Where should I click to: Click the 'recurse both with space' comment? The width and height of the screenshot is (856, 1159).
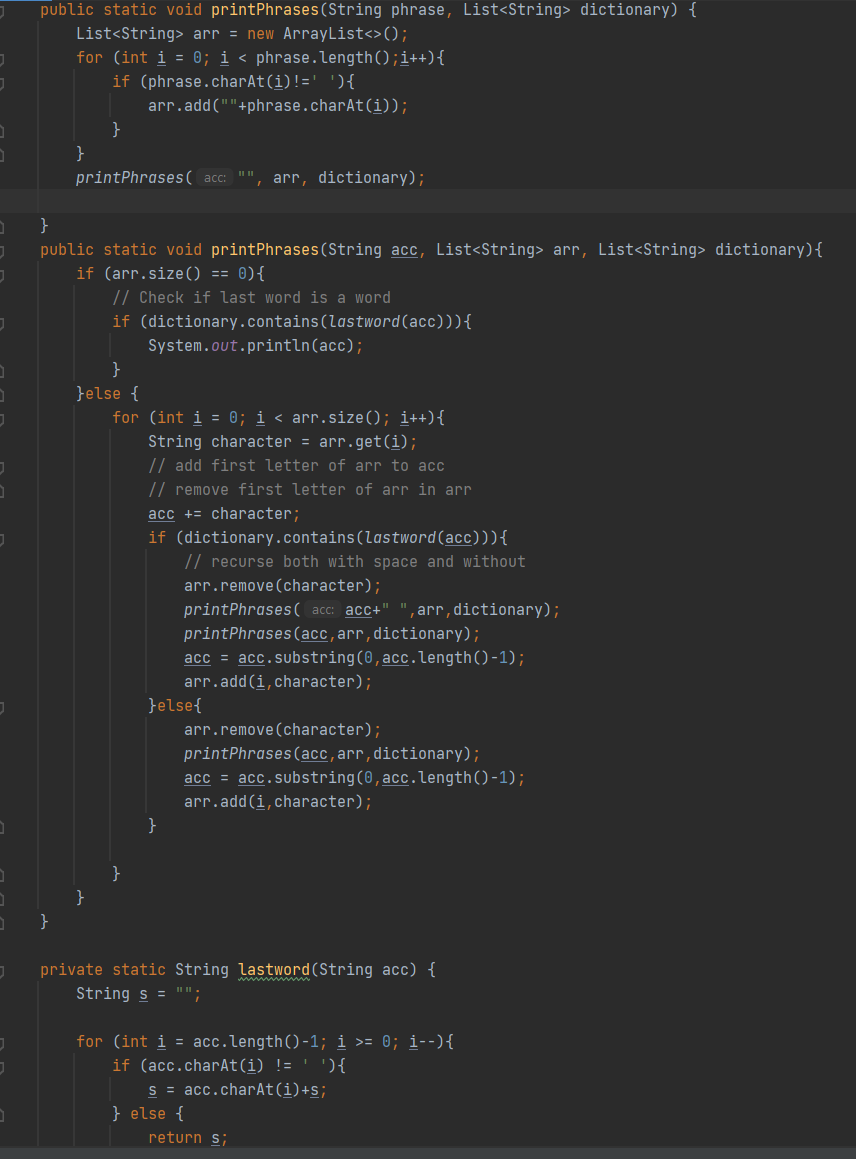point(354,562)
